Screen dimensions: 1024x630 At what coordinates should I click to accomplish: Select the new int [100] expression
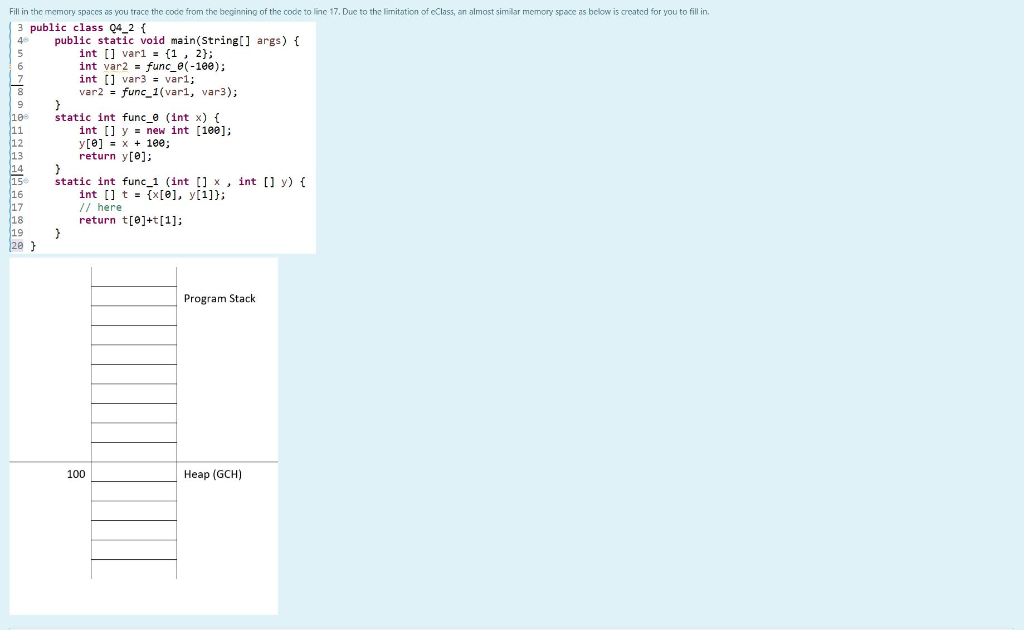pyautogui.click(x=188, y=130)
